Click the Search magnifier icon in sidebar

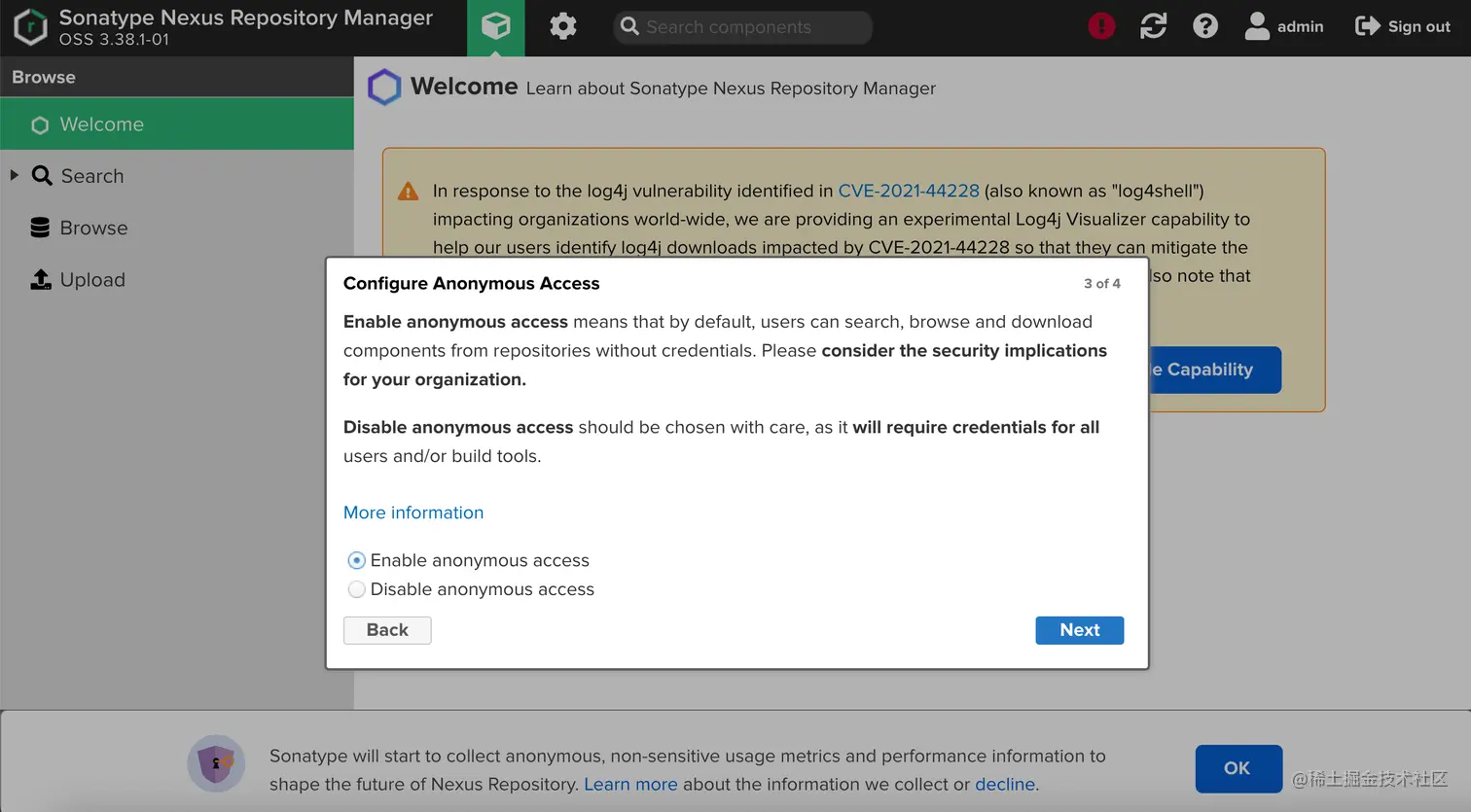coord(42,176)
